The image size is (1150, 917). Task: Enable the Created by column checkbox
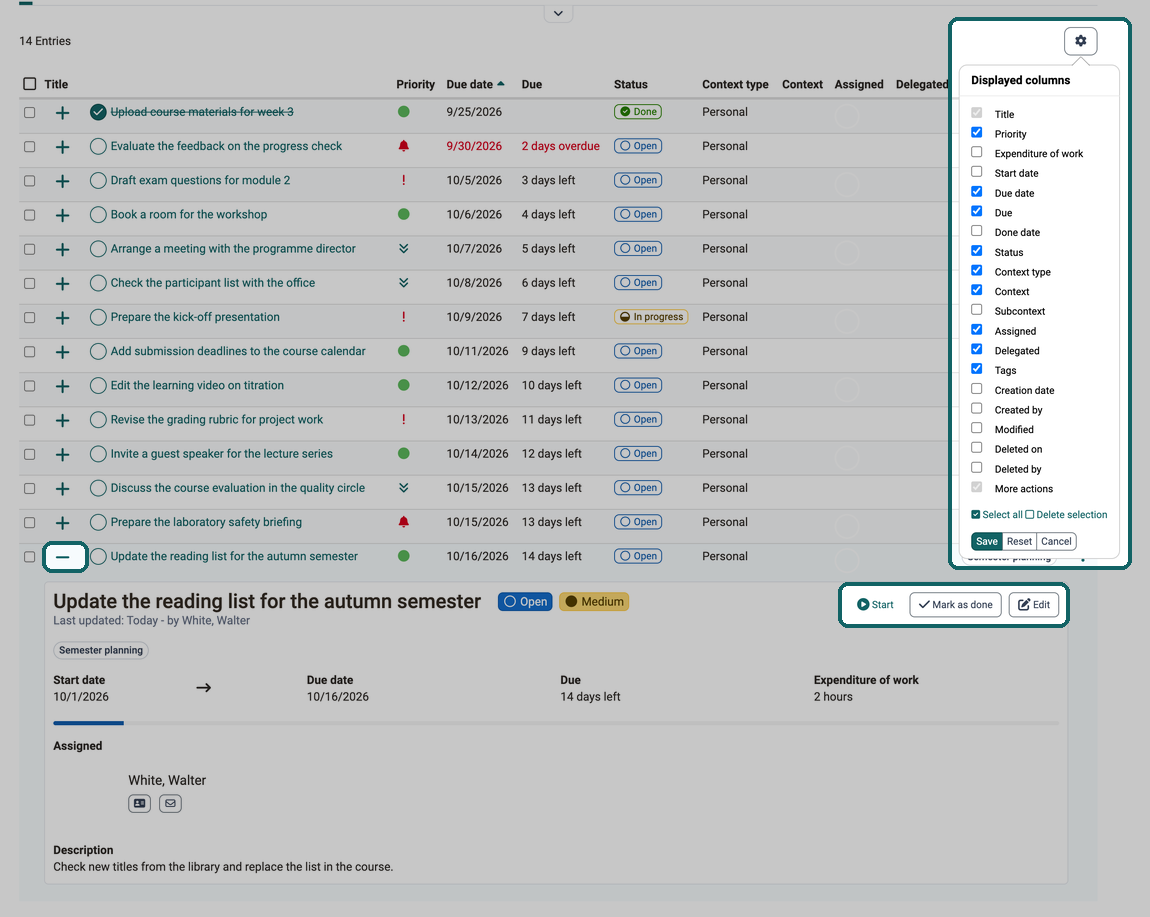click(x=977, y=409)
